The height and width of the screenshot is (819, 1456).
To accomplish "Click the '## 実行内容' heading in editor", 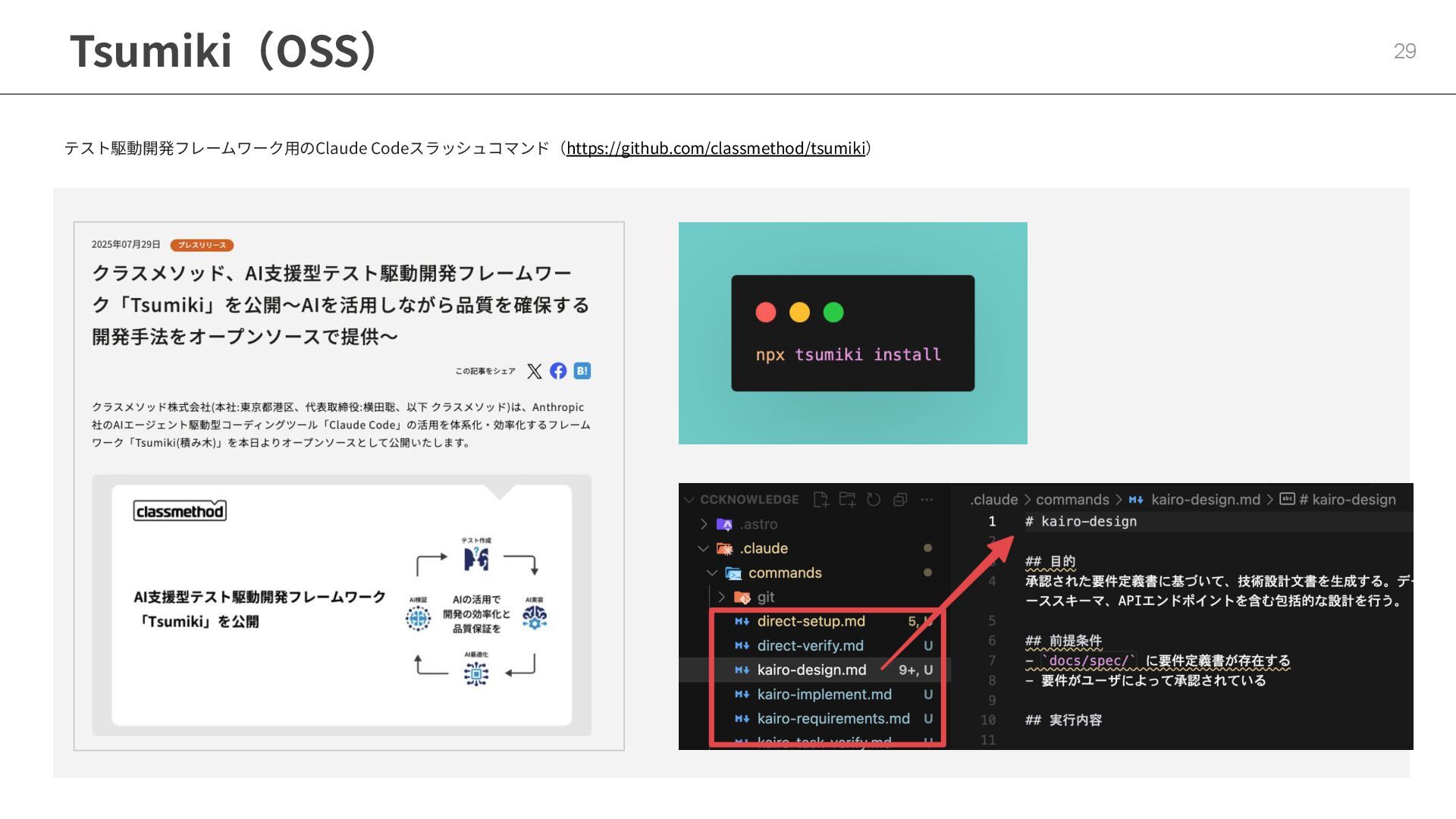I will pos(1063,720).
